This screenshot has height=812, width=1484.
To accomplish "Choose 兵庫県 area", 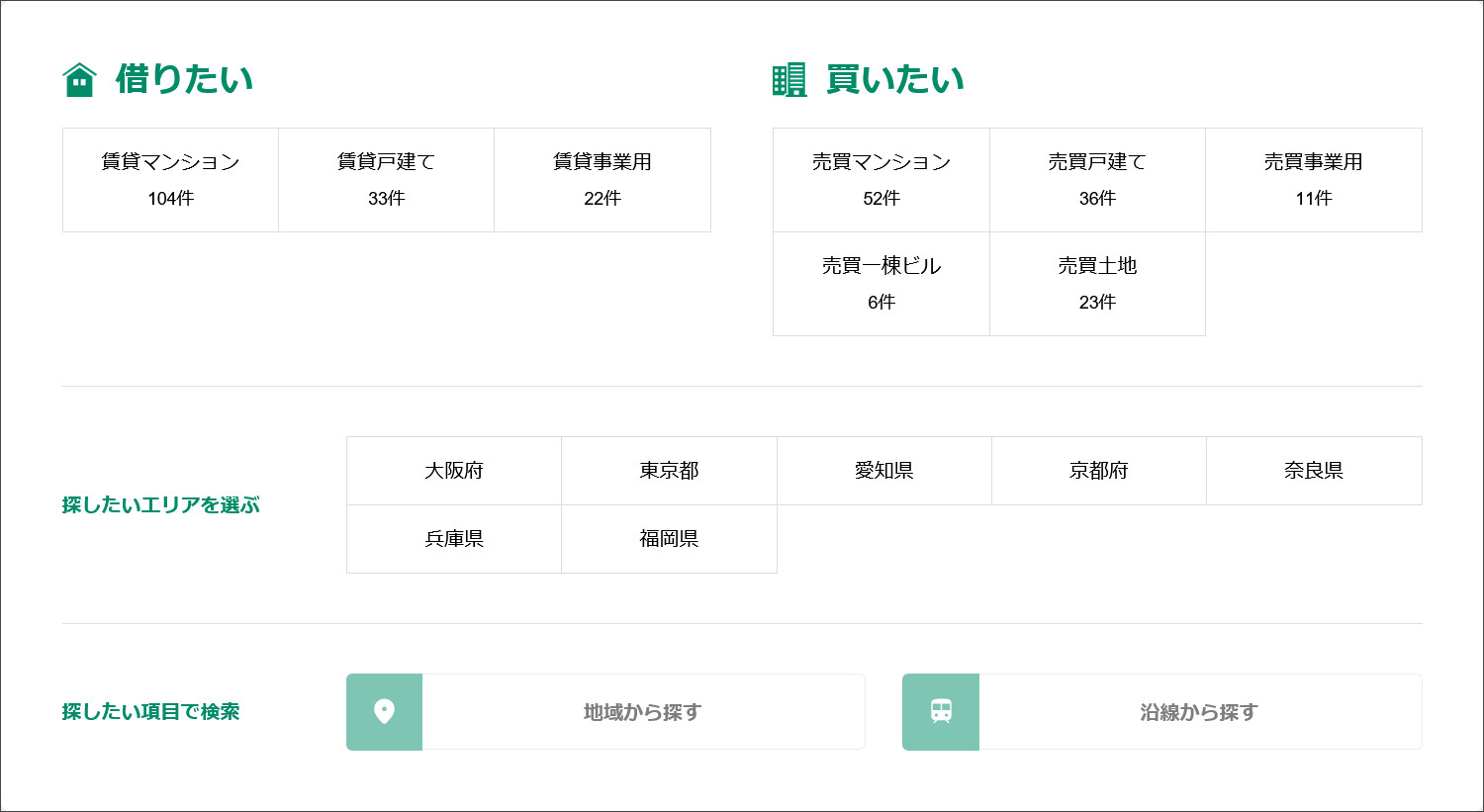I will coord(454,539).
